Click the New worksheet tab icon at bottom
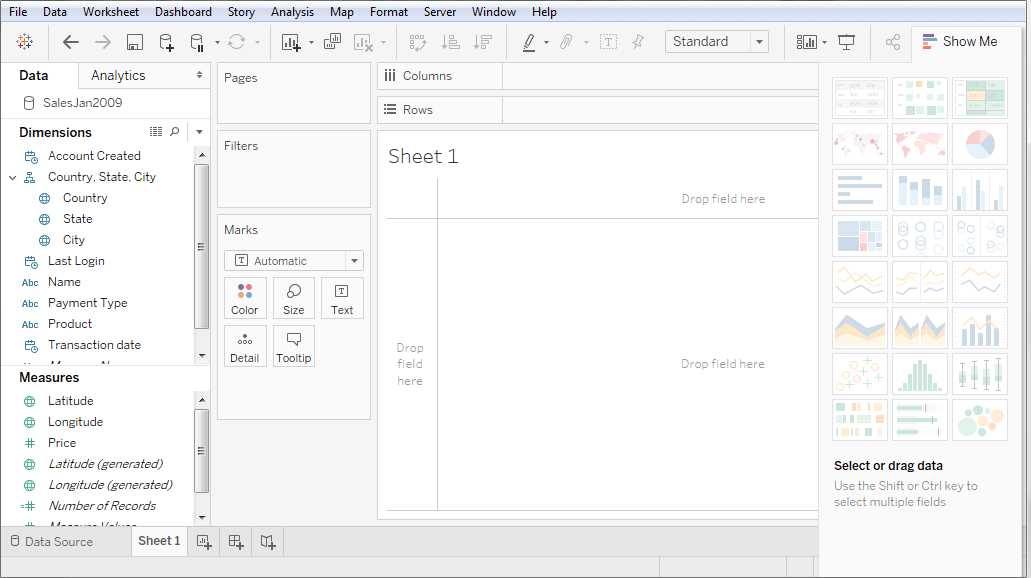Viewport: 1031px width, 578px height. tap(204, 542)
